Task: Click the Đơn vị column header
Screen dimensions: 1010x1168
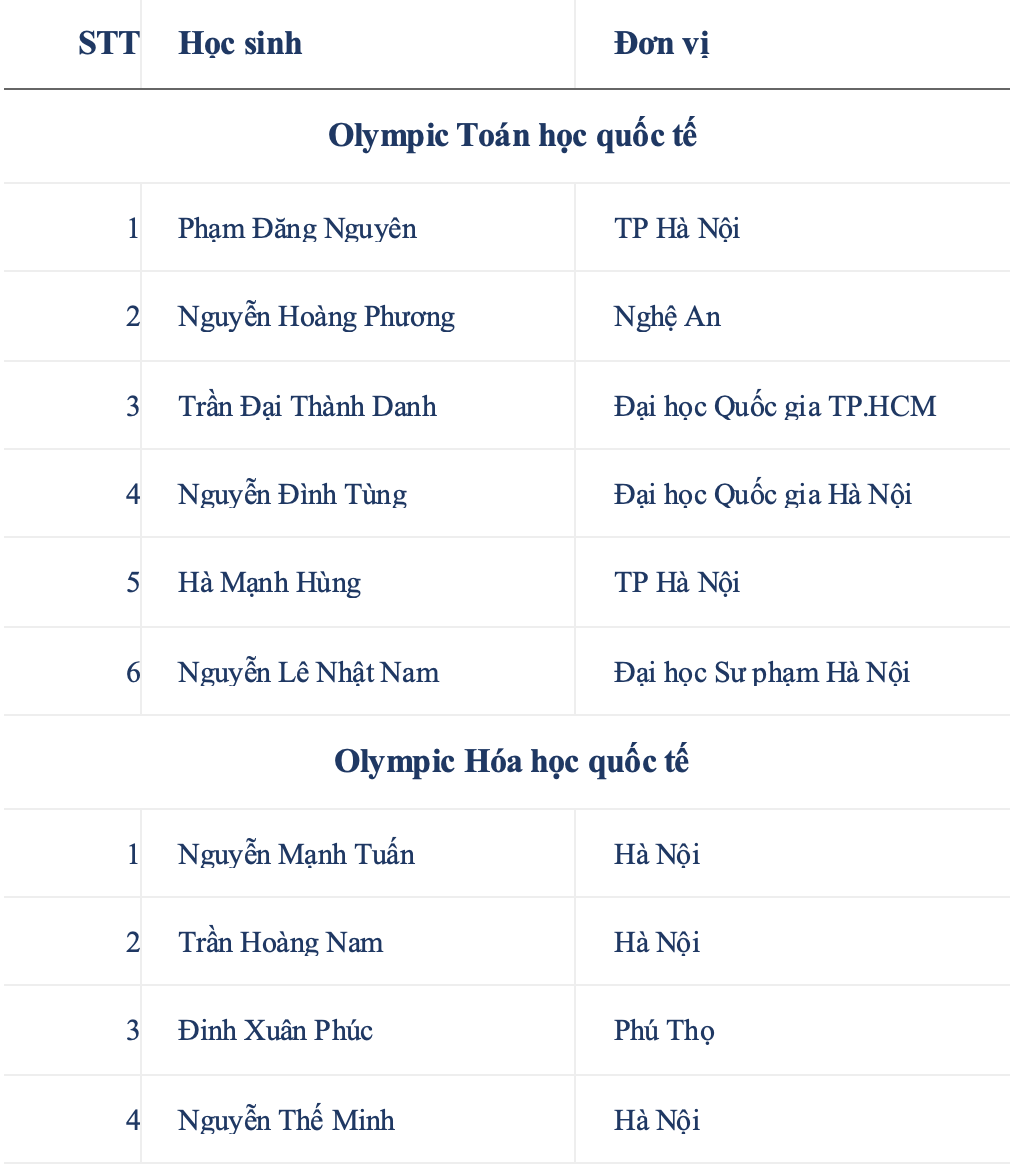Action: point(662,43)
